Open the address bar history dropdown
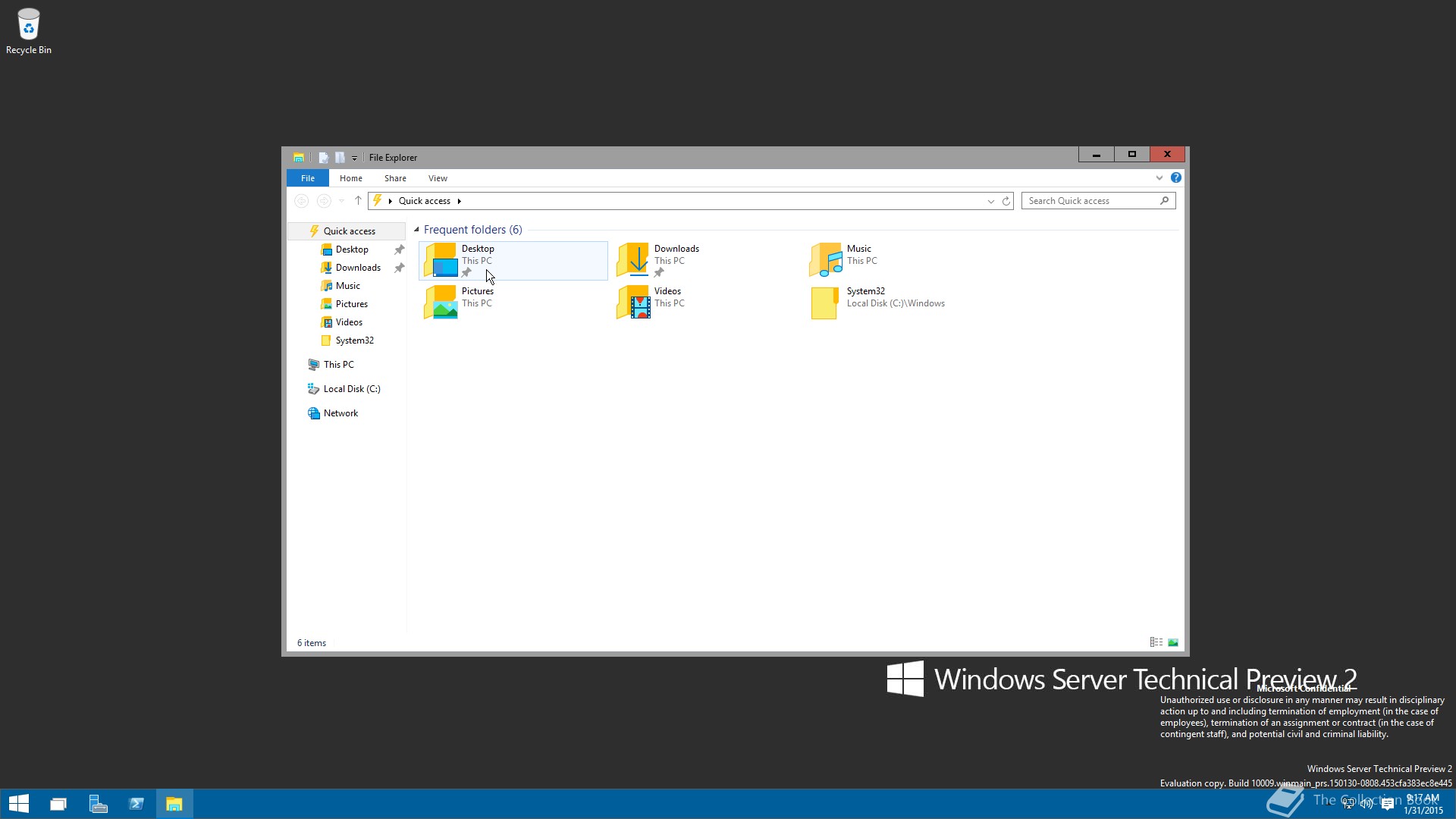This screenshot has width=1456, height=819. pyautogui.click(x=990, y=201)
